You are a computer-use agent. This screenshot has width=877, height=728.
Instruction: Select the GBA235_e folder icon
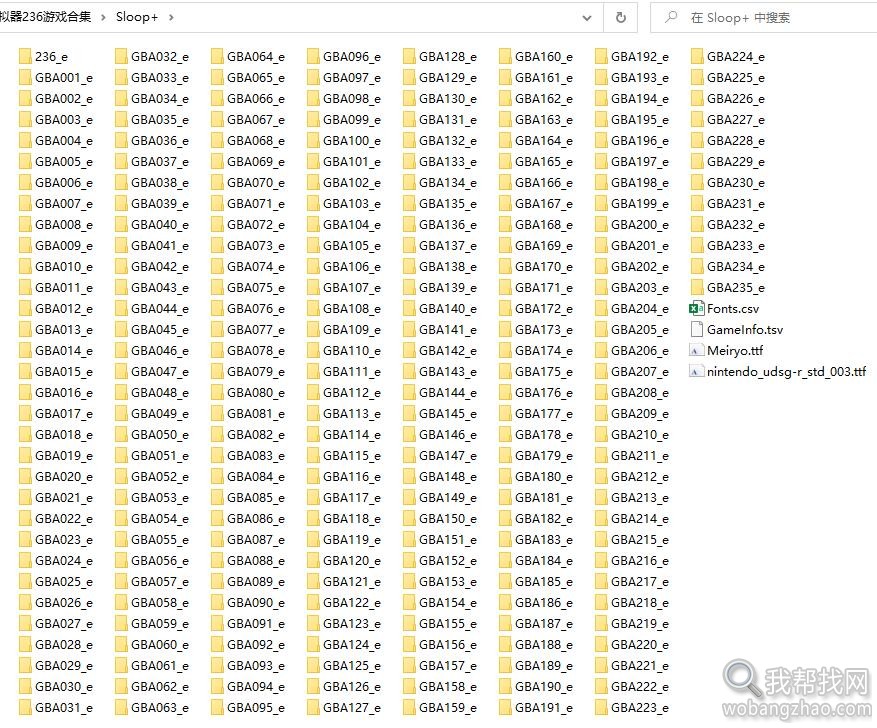coord(697,287)
